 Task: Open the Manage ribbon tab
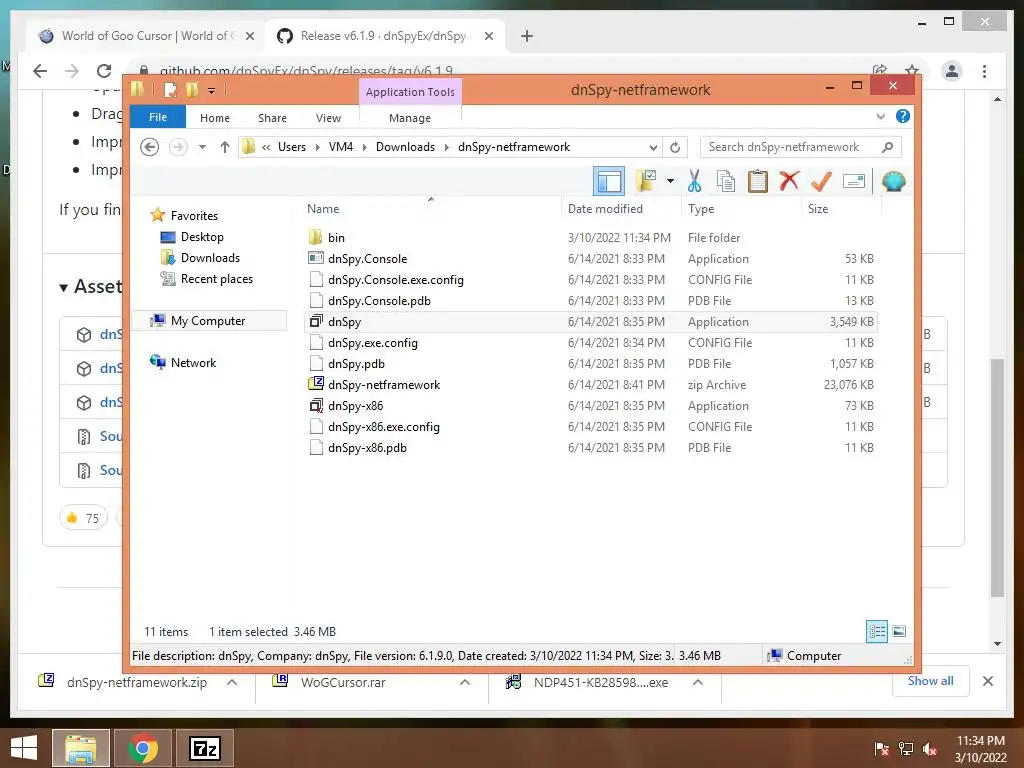click(409, 118)
